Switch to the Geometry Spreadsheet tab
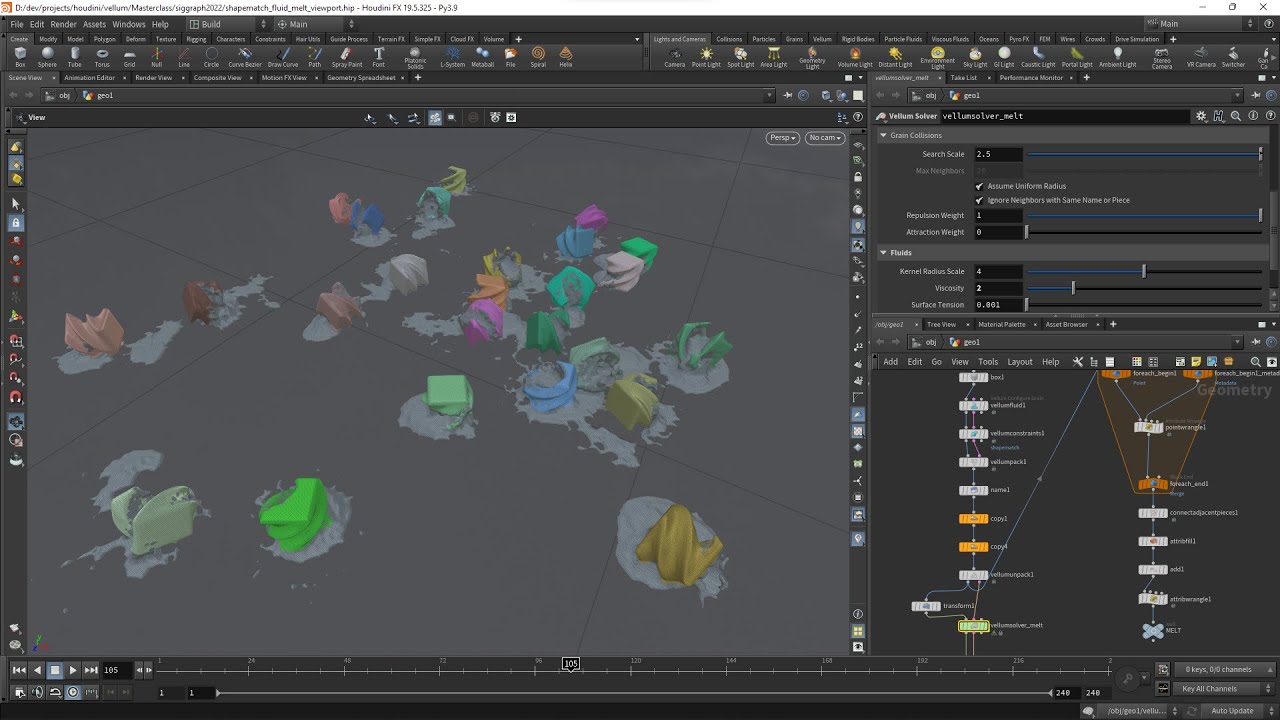The width and height of the screenshot is (1280, 720). pos(361,77)
